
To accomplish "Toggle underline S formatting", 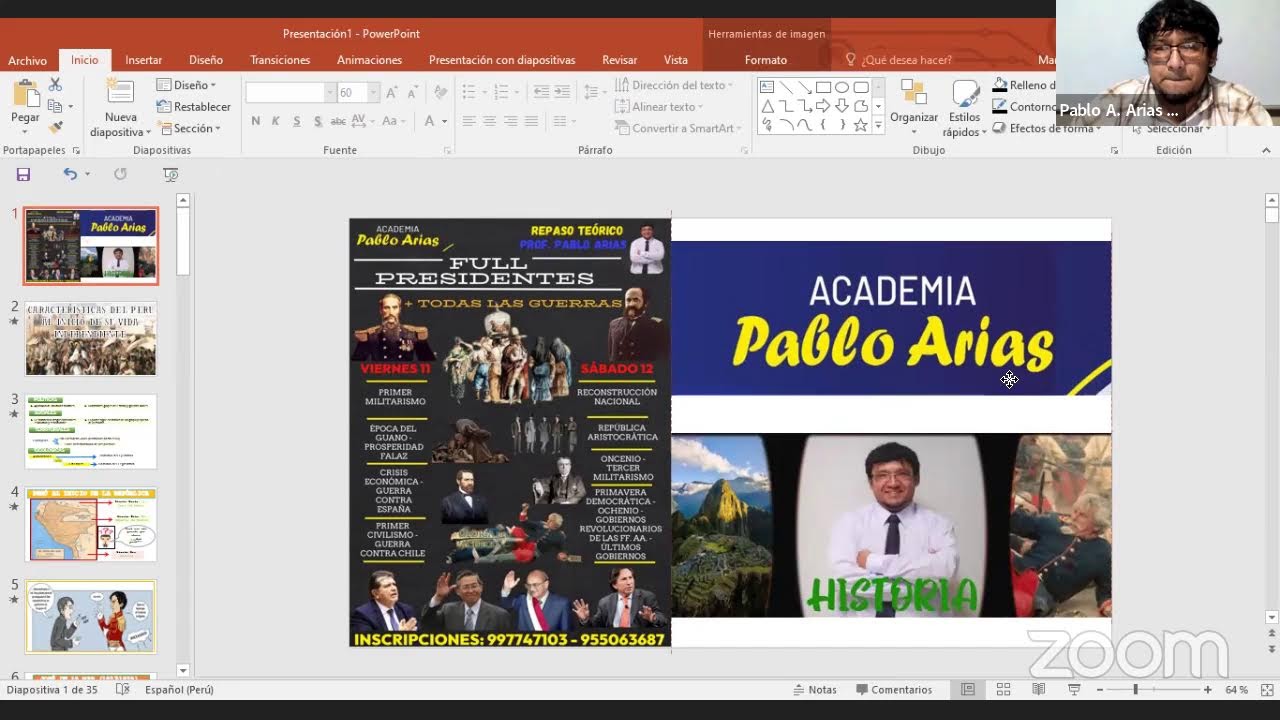I will coord(297,121).
